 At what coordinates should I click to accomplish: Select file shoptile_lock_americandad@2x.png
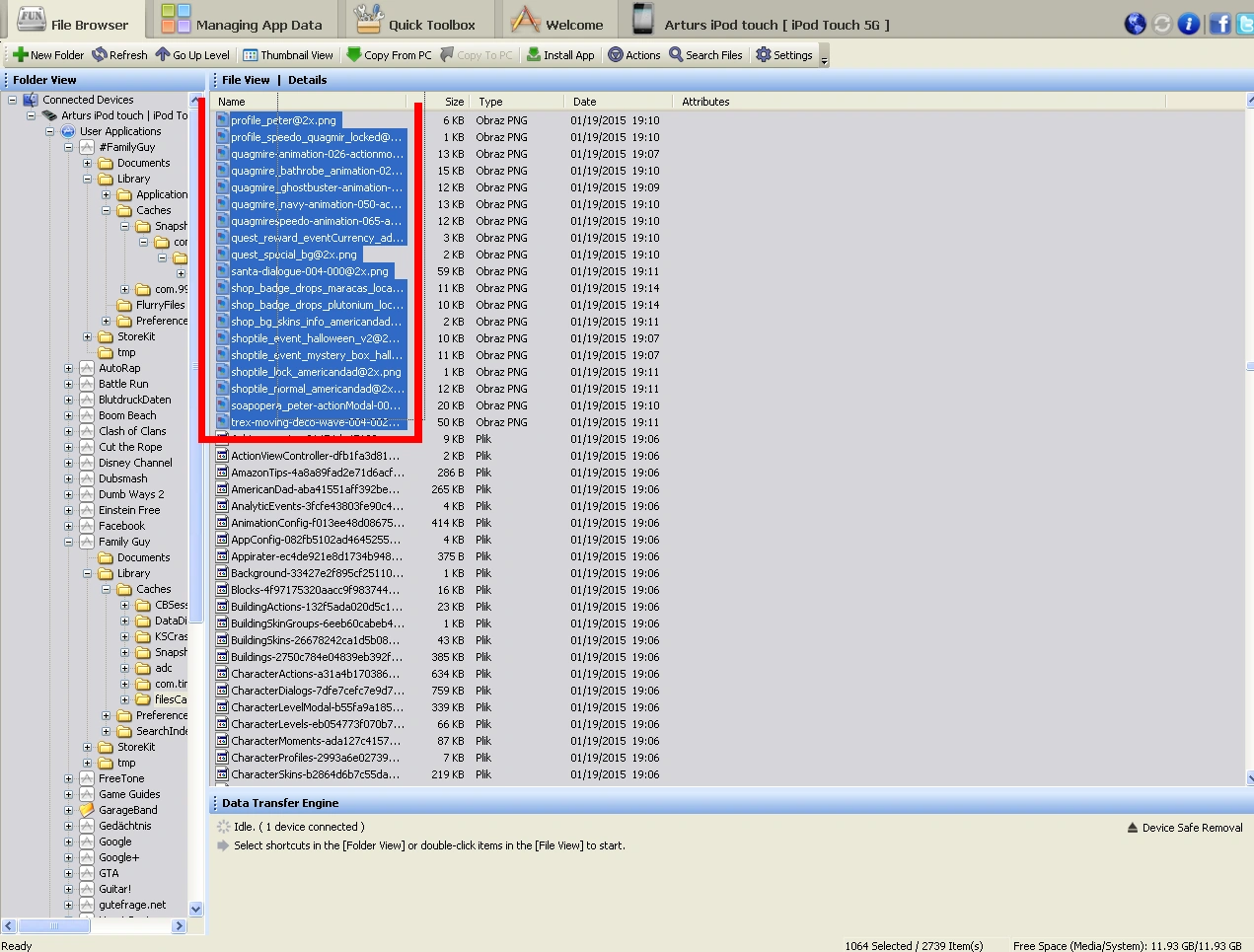click(x=316, y=372)
